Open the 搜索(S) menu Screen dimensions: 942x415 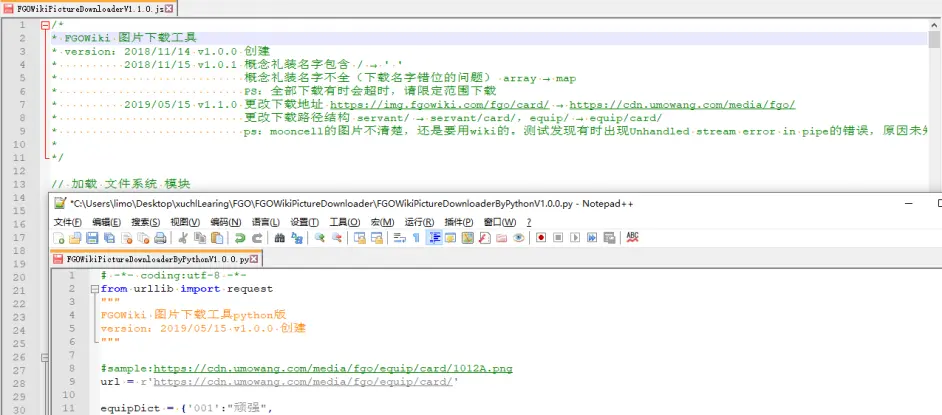pos(146,222)
